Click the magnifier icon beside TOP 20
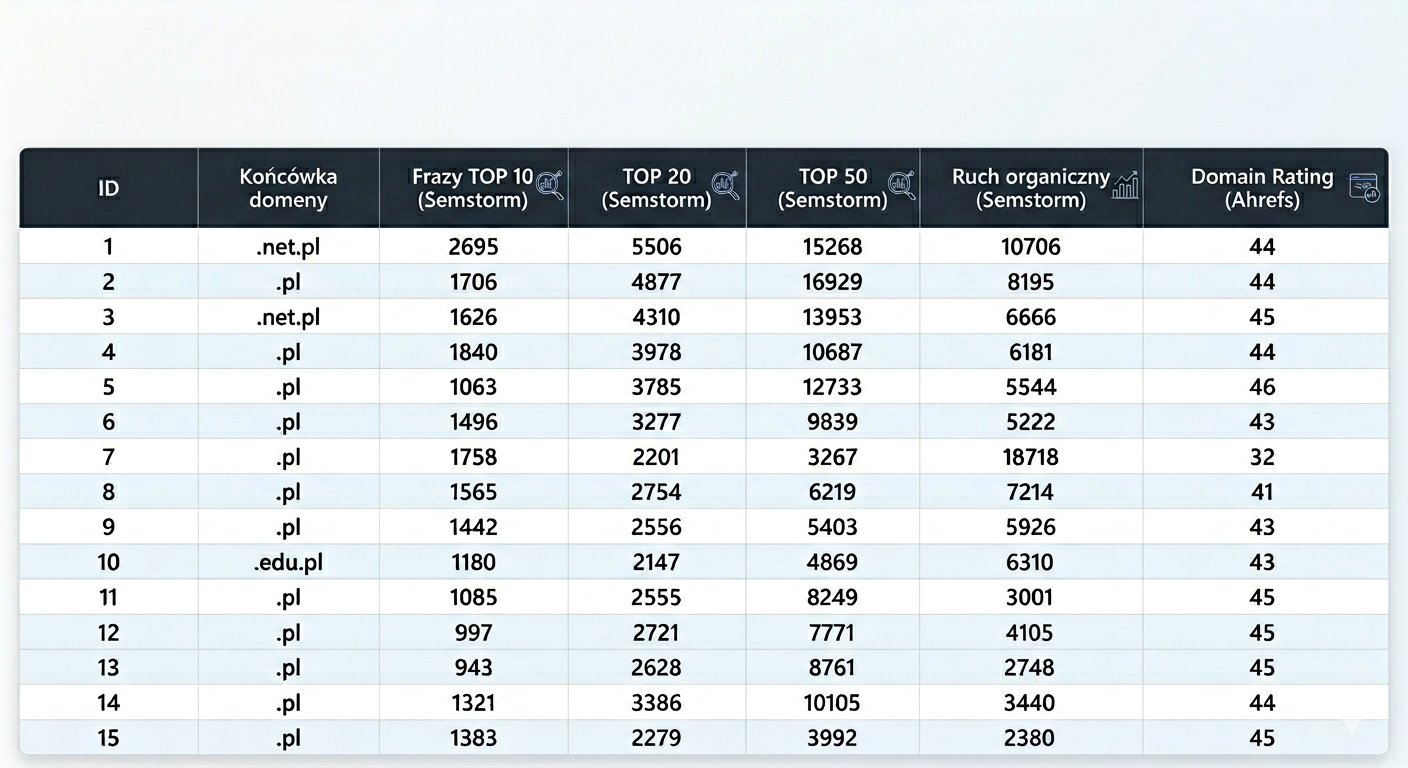This screenshot has height=768, width=1408. tap(726, 184)
